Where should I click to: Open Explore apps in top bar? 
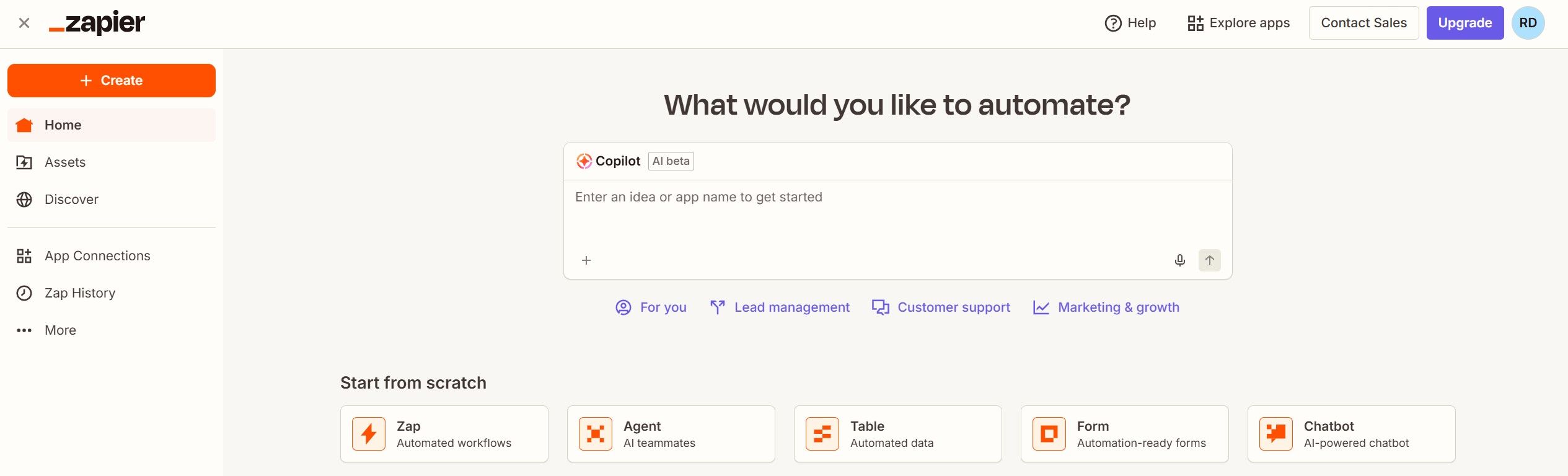coord(1238,23)
